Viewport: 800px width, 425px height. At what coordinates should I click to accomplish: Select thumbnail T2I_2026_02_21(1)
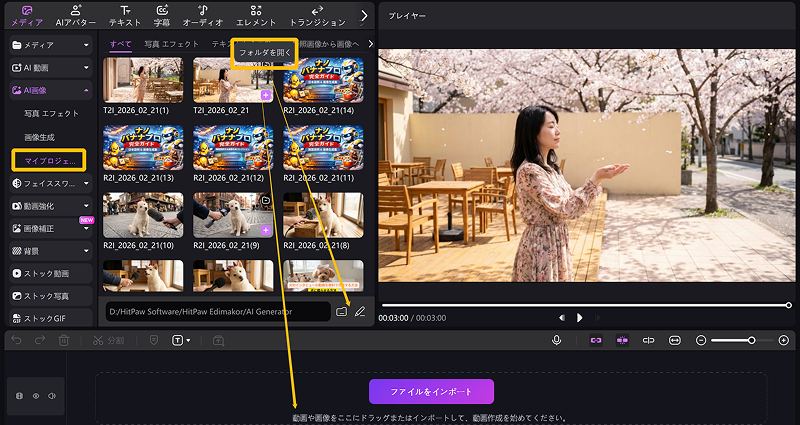(143, 80)
